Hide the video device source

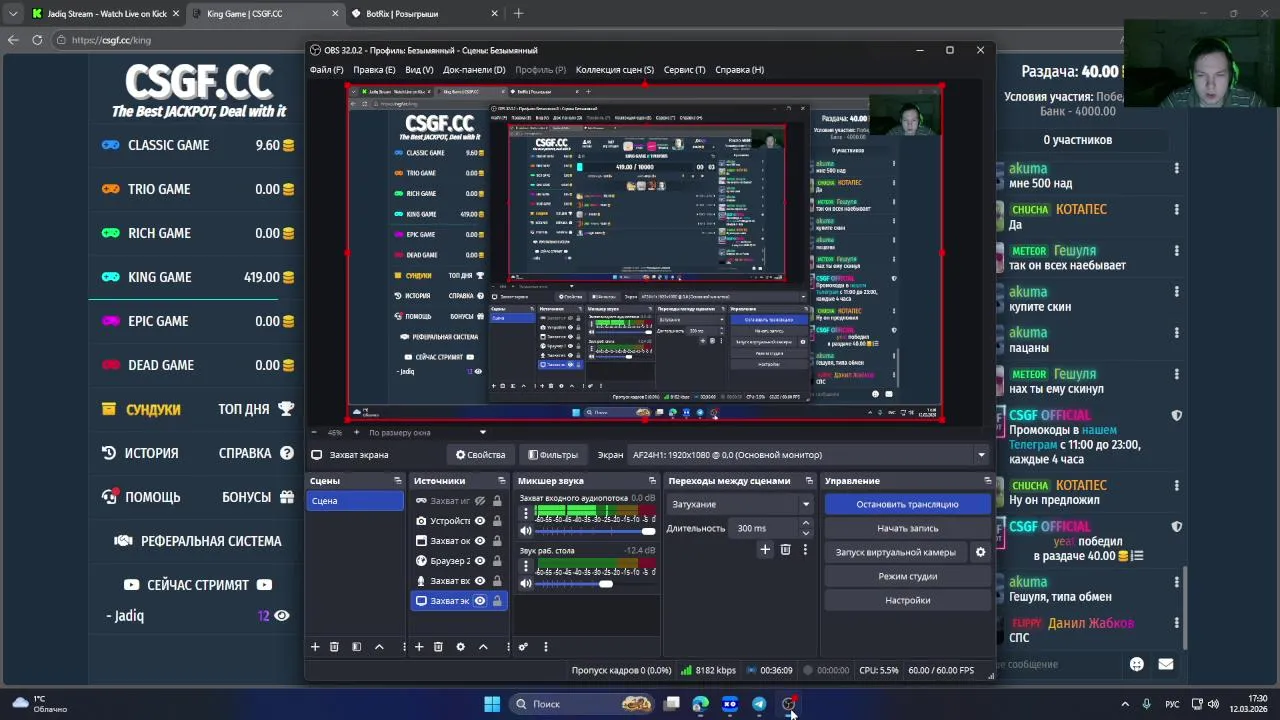point(480,521)
